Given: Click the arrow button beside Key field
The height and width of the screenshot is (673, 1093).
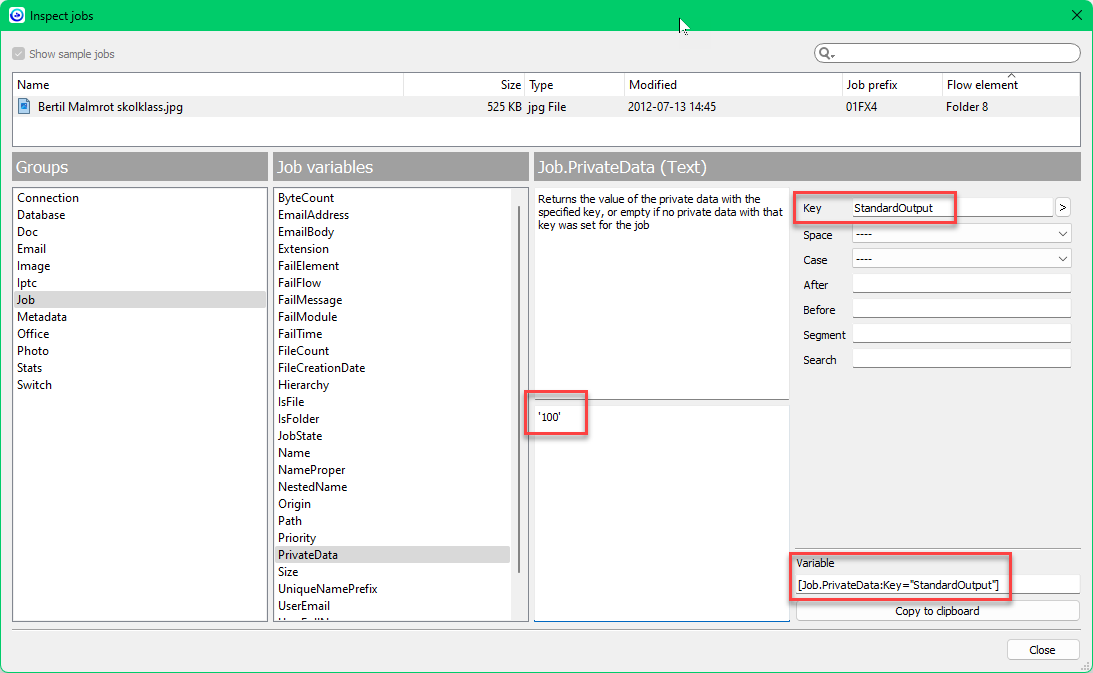Looking at the screenshot, I should click(1062, 208).
